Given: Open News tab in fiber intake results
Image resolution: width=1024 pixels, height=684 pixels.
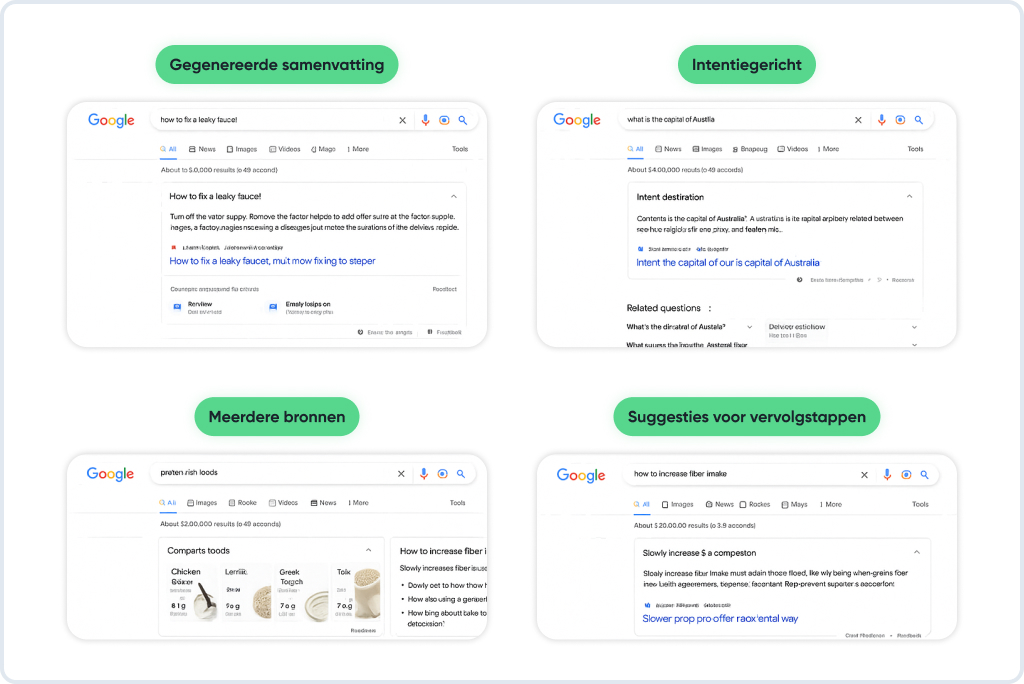Looking at the screenshot, I should pos(720,504).
